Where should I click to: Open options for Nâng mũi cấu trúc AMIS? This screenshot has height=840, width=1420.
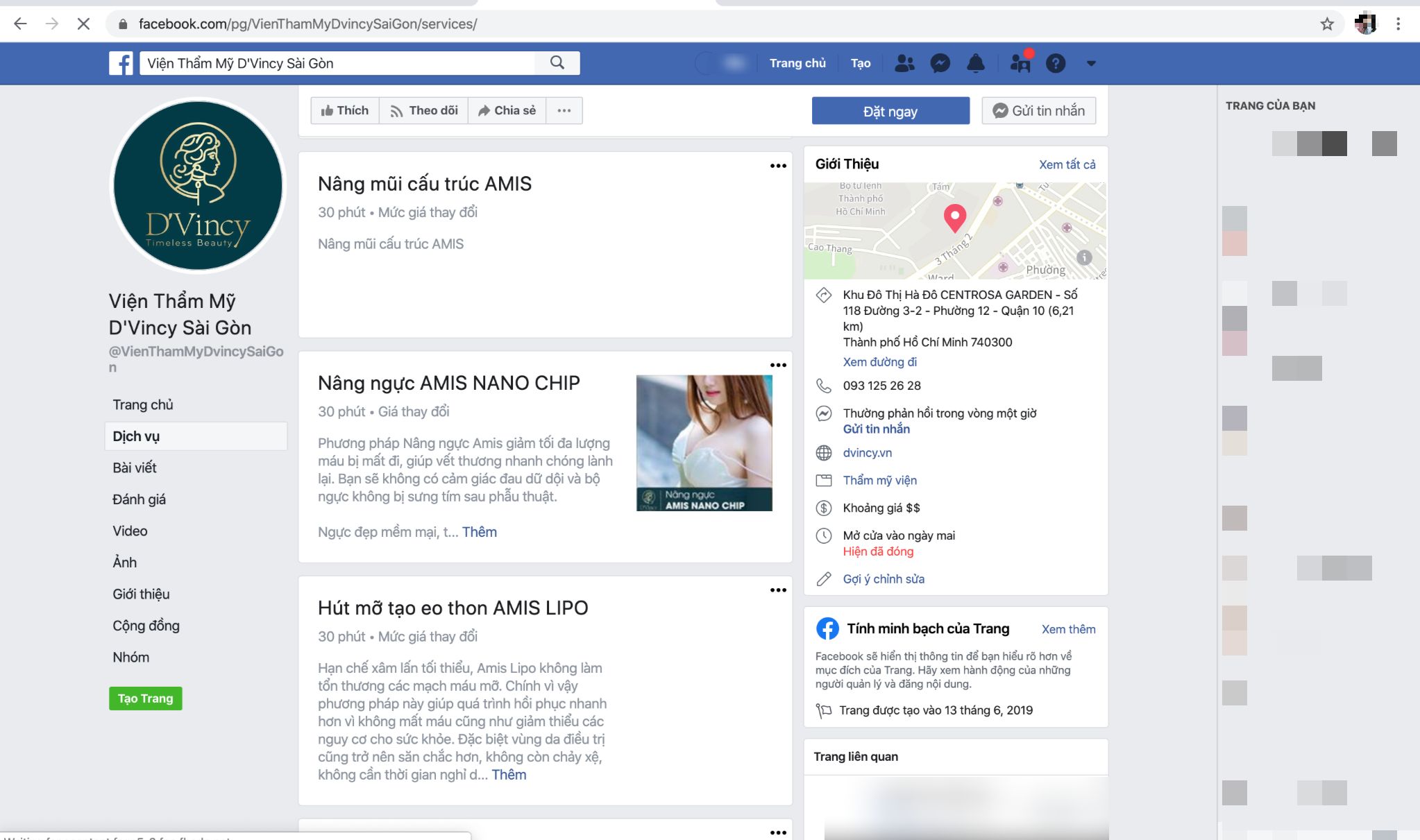tap(778, 166)
